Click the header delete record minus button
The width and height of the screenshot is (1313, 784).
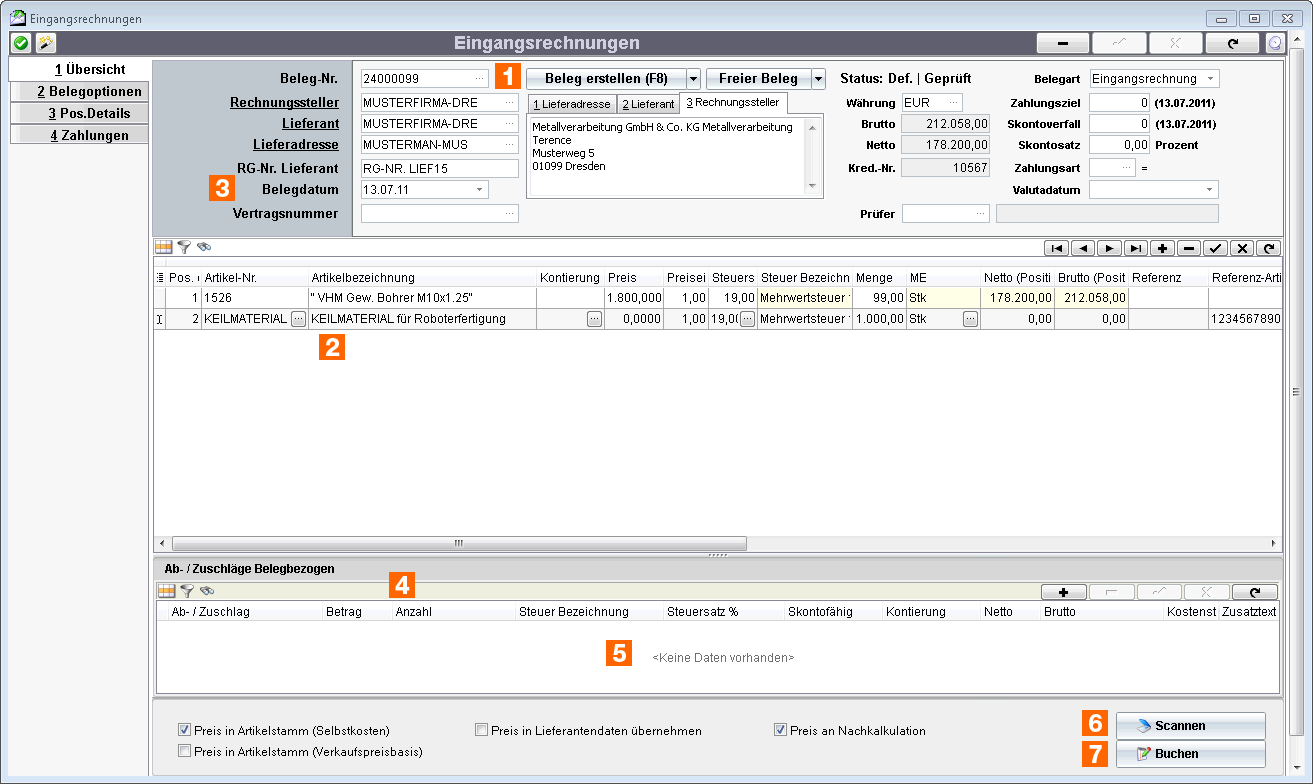1063,43
